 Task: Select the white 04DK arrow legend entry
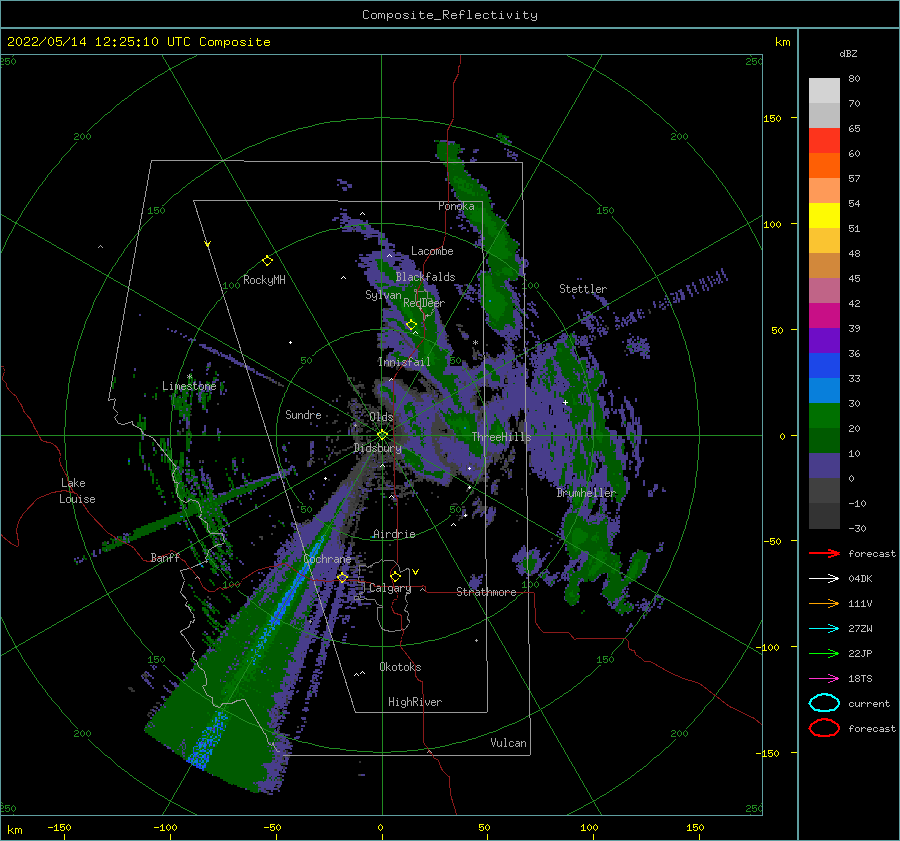click(x=824, y=578)
